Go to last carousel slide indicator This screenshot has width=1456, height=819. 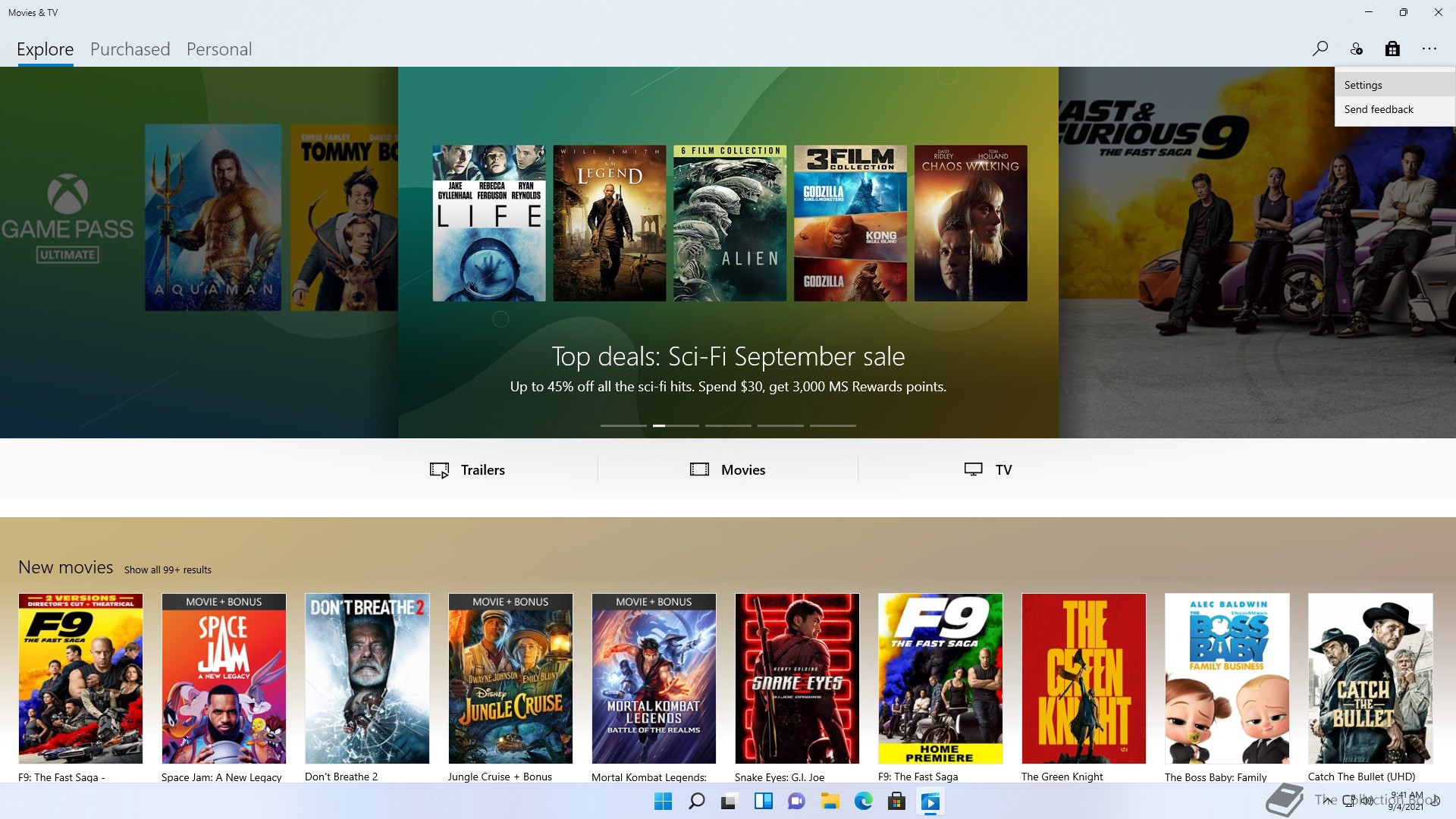point(833,425)
